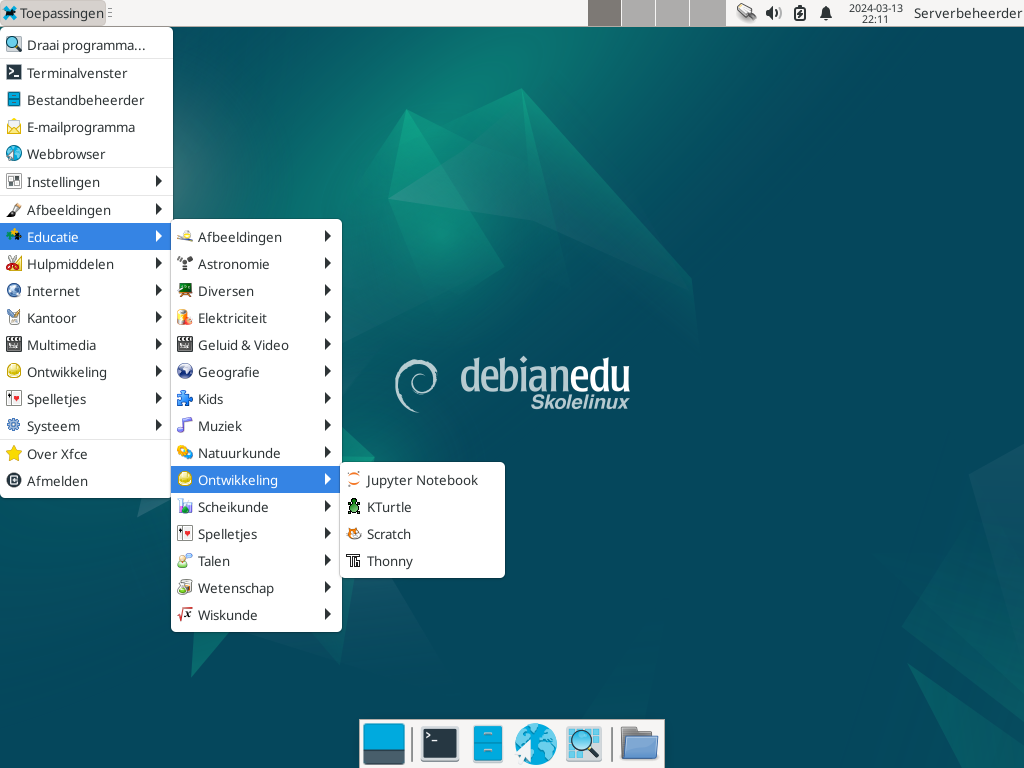
Task: Open application finder magnifier dock icon
Action: (x=584, y=744)
